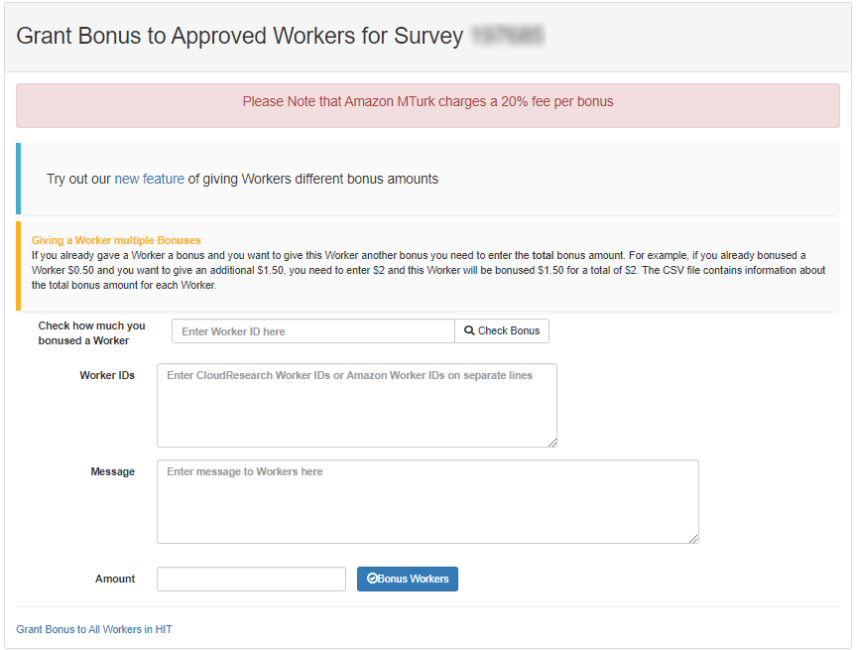Image resolution: width=856 pixels, height=650 pixels.
Task: Click the 'Amount' field label
Action: tap(115, 579)
